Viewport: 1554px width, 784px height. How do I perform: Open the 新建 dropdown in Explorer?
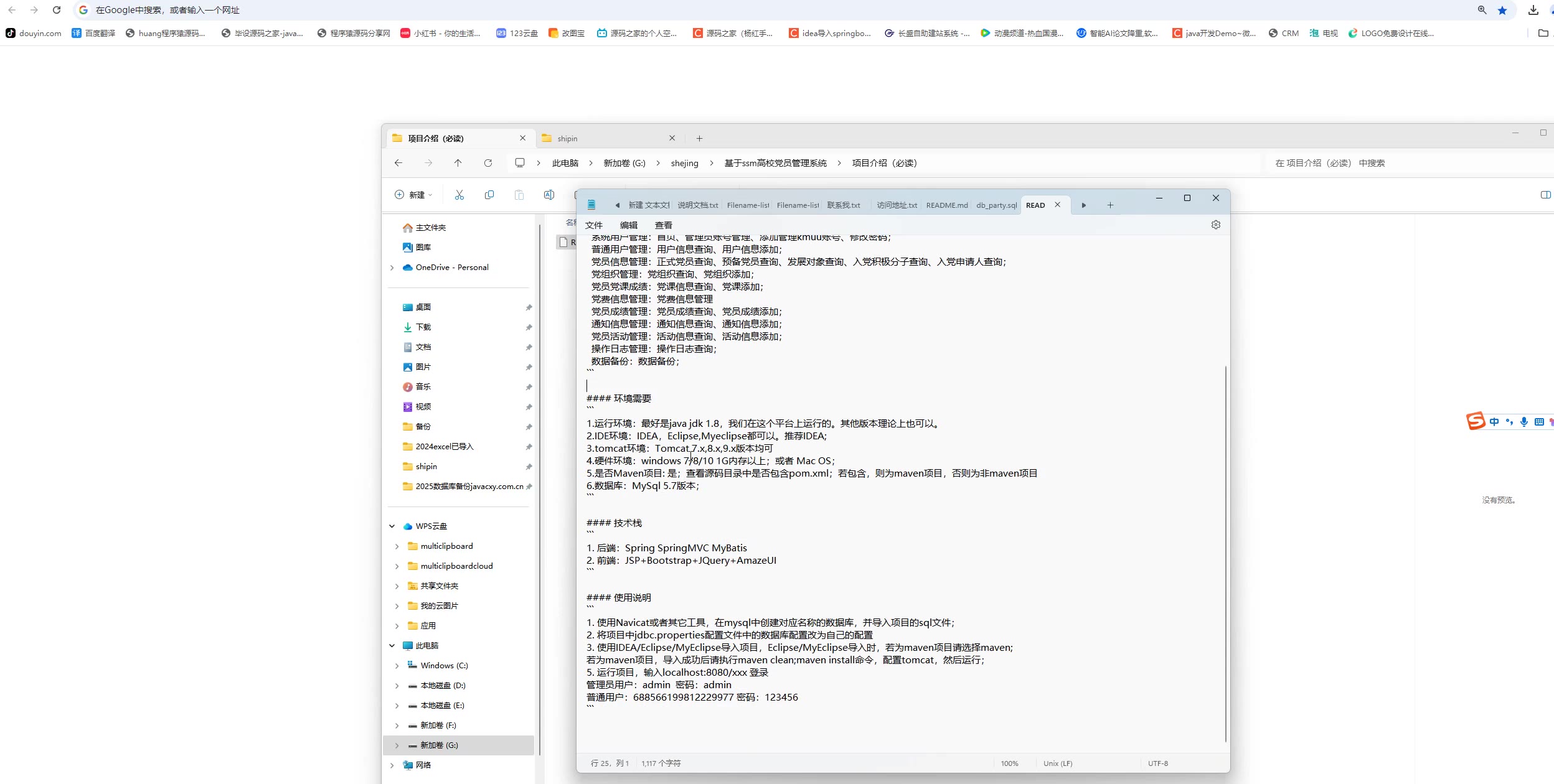(413, 195)
